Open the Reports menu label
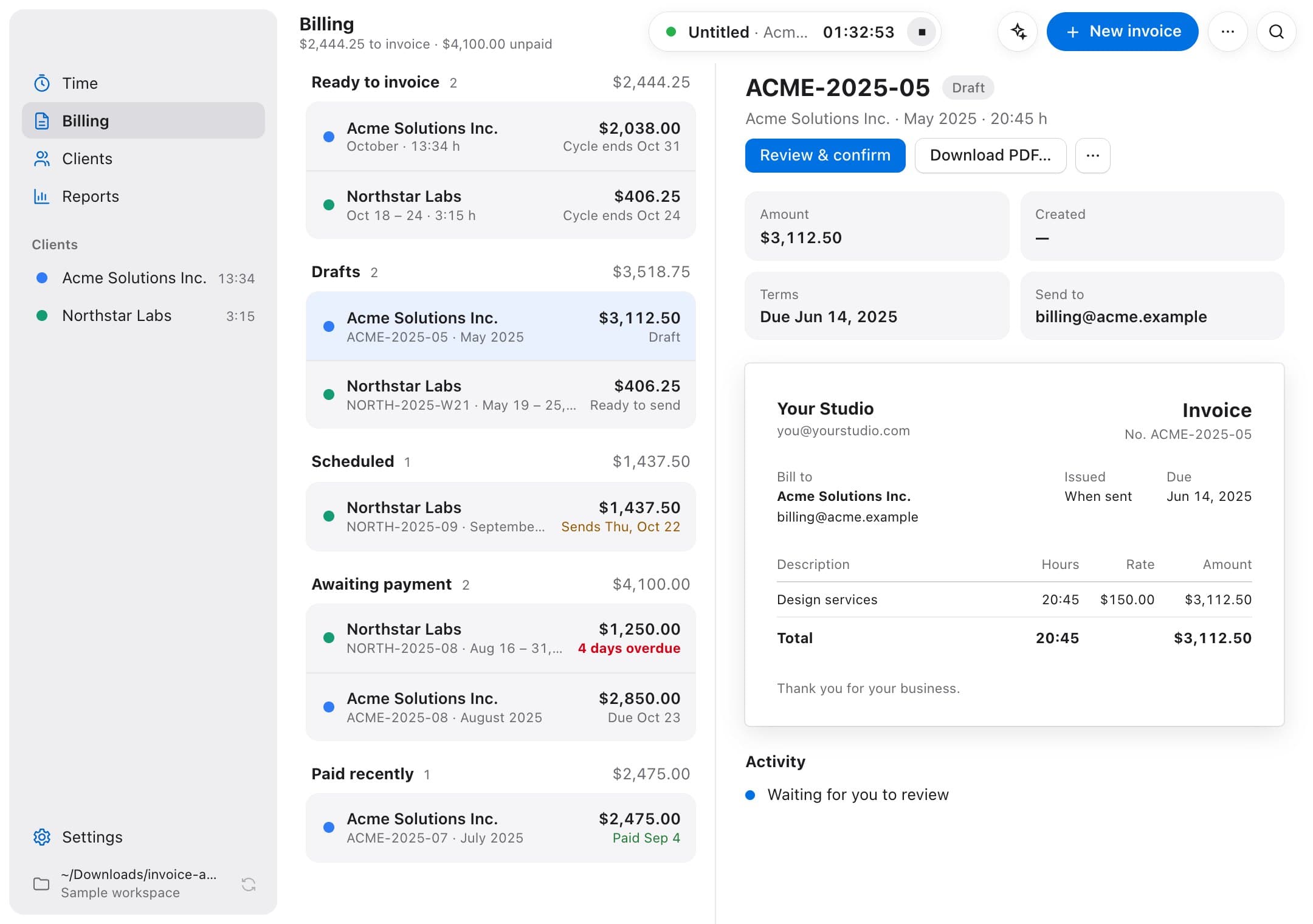1313x924 pixels. pyautogui.click(x=91, y=196)
